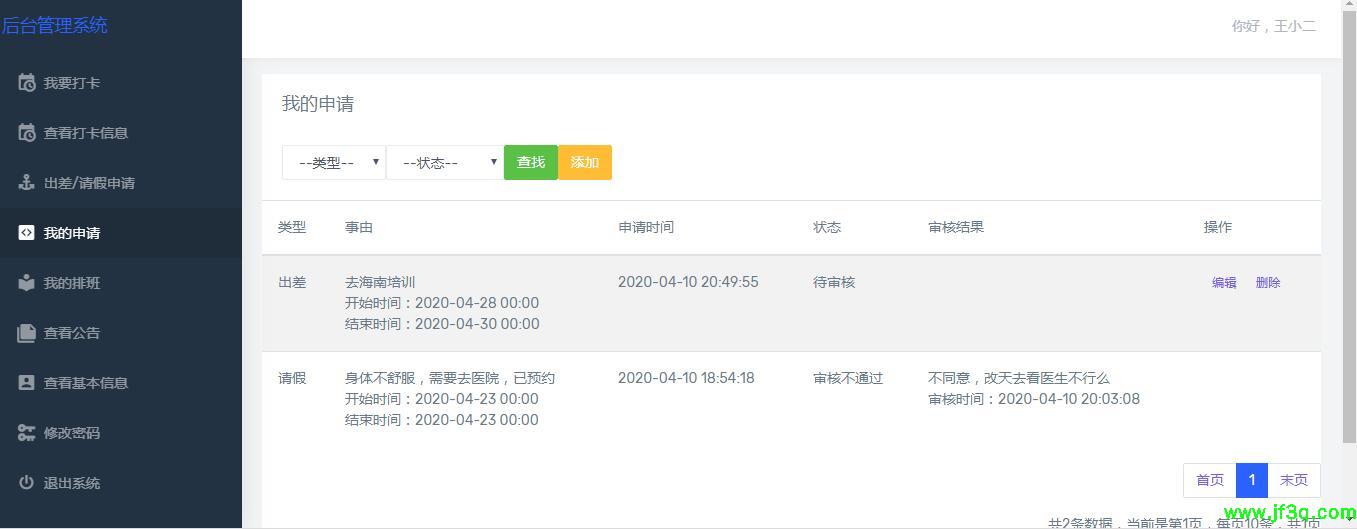Click the anchor icon beside 出差/请假申请
This screenshot has height=529, width=1357.
pos(27,183)
